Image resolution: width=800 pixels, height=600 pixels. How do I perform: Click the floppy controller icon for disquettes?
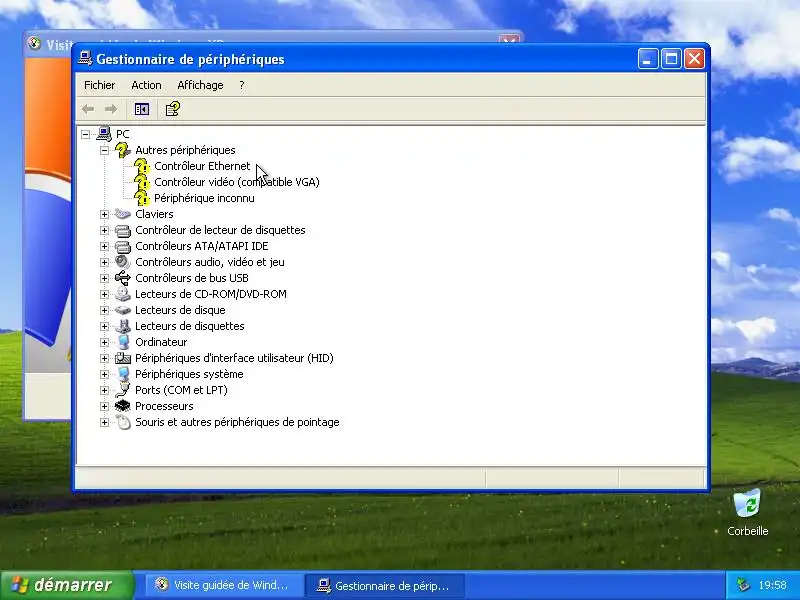(123, 230)
